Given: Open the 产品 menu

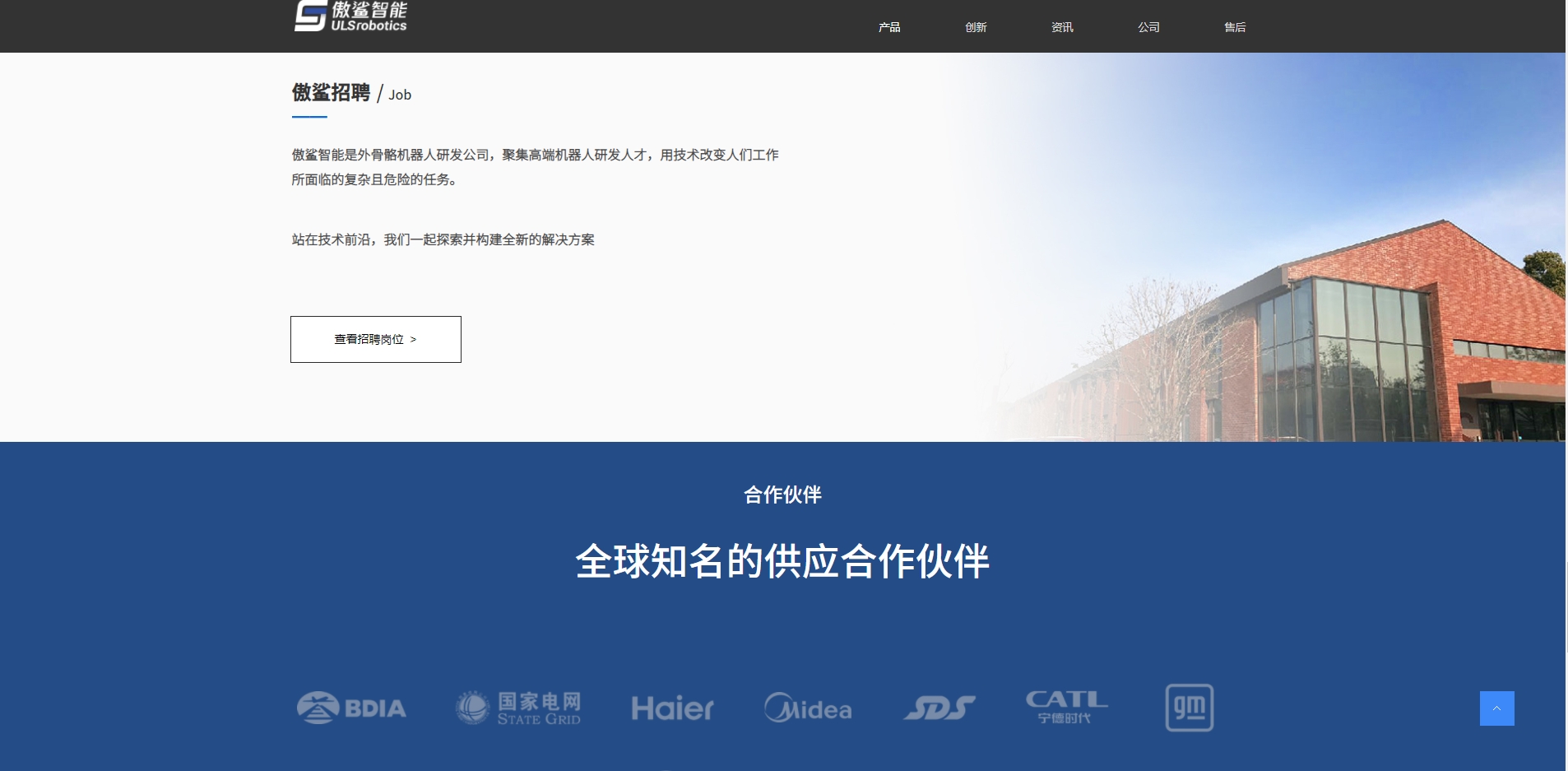Looking at the screenshot, I should pyautogui.click(x=889, y=27).
